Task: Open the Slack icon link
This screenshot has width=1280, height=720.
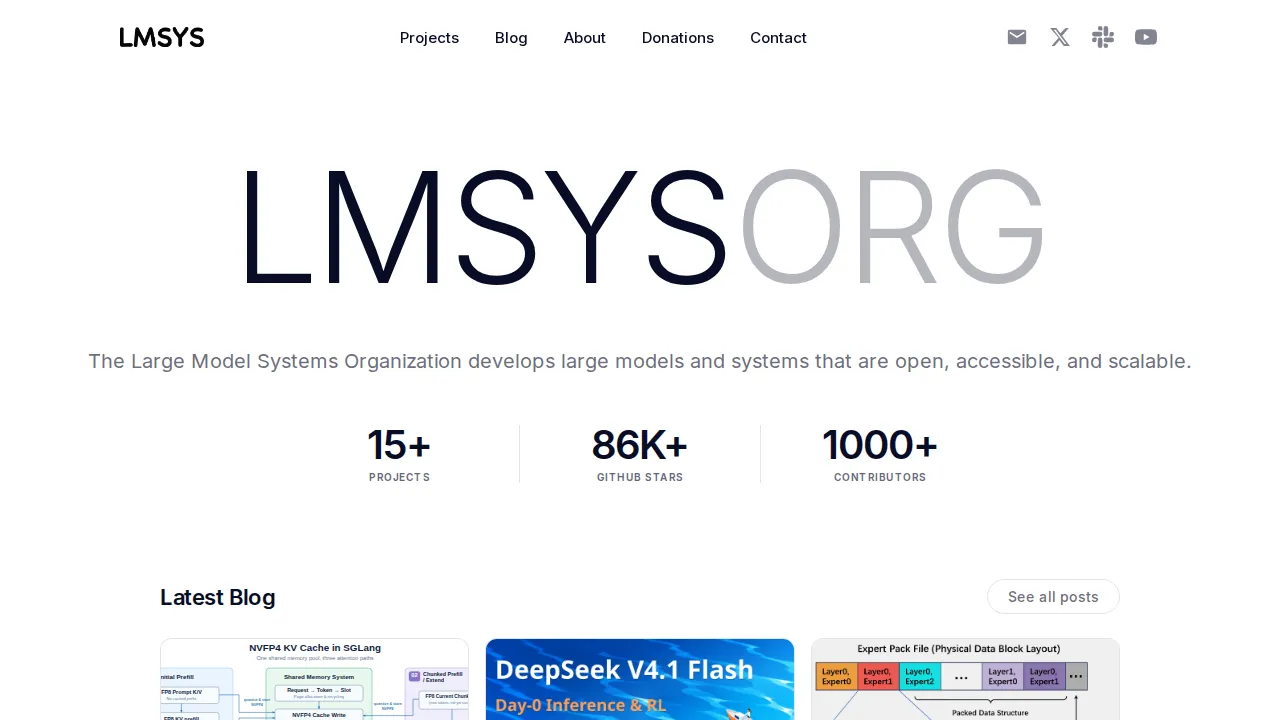Action: pyautogui.click(x=1103, y=37)
